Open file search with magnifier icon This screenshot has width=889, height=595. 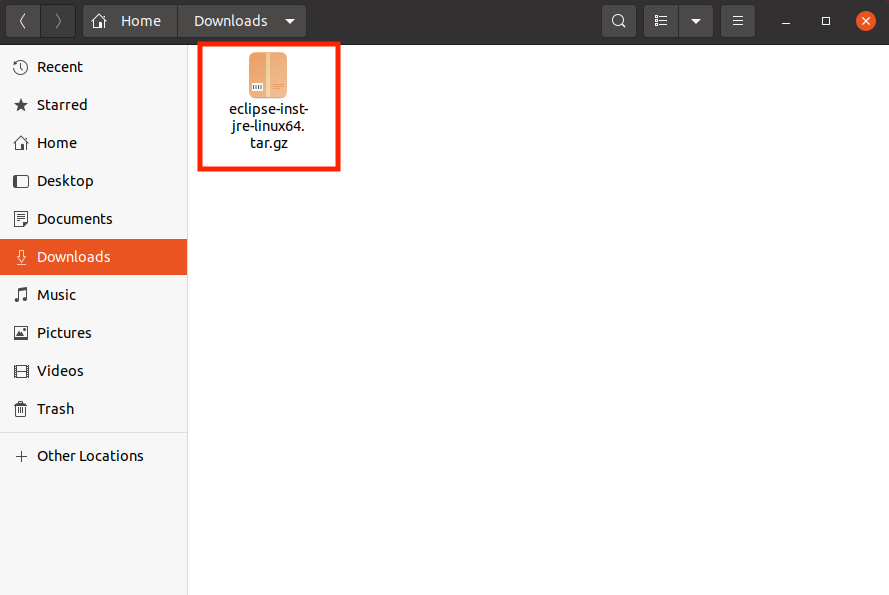619,21
